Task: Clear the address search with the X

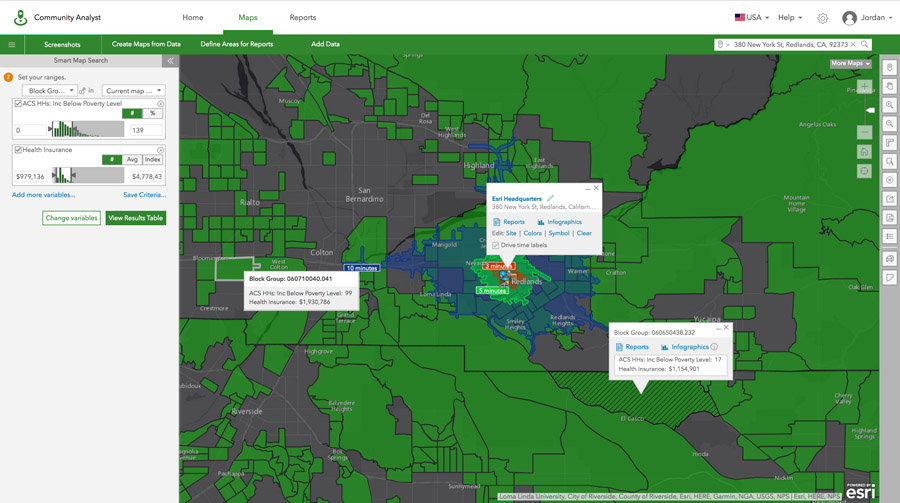Action: tap(853, 44)
